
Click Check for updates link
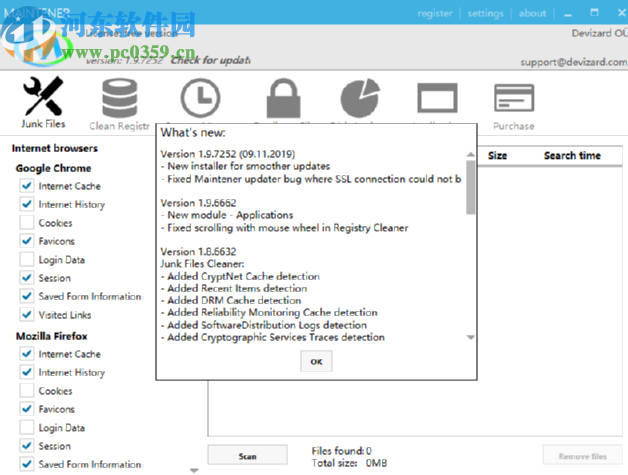pos(211,60)
